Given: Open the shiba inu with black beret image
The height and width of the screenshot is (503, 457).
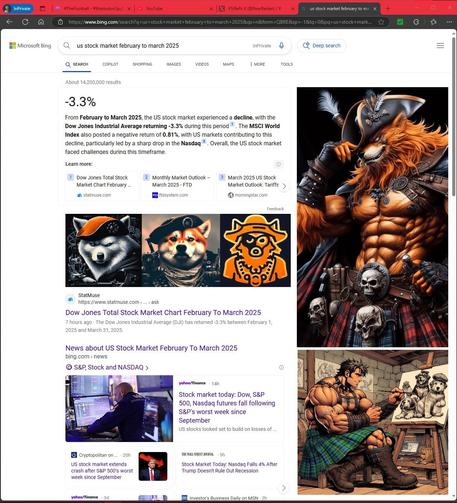Looking at the screenshot, I should [x=181, y=250].
